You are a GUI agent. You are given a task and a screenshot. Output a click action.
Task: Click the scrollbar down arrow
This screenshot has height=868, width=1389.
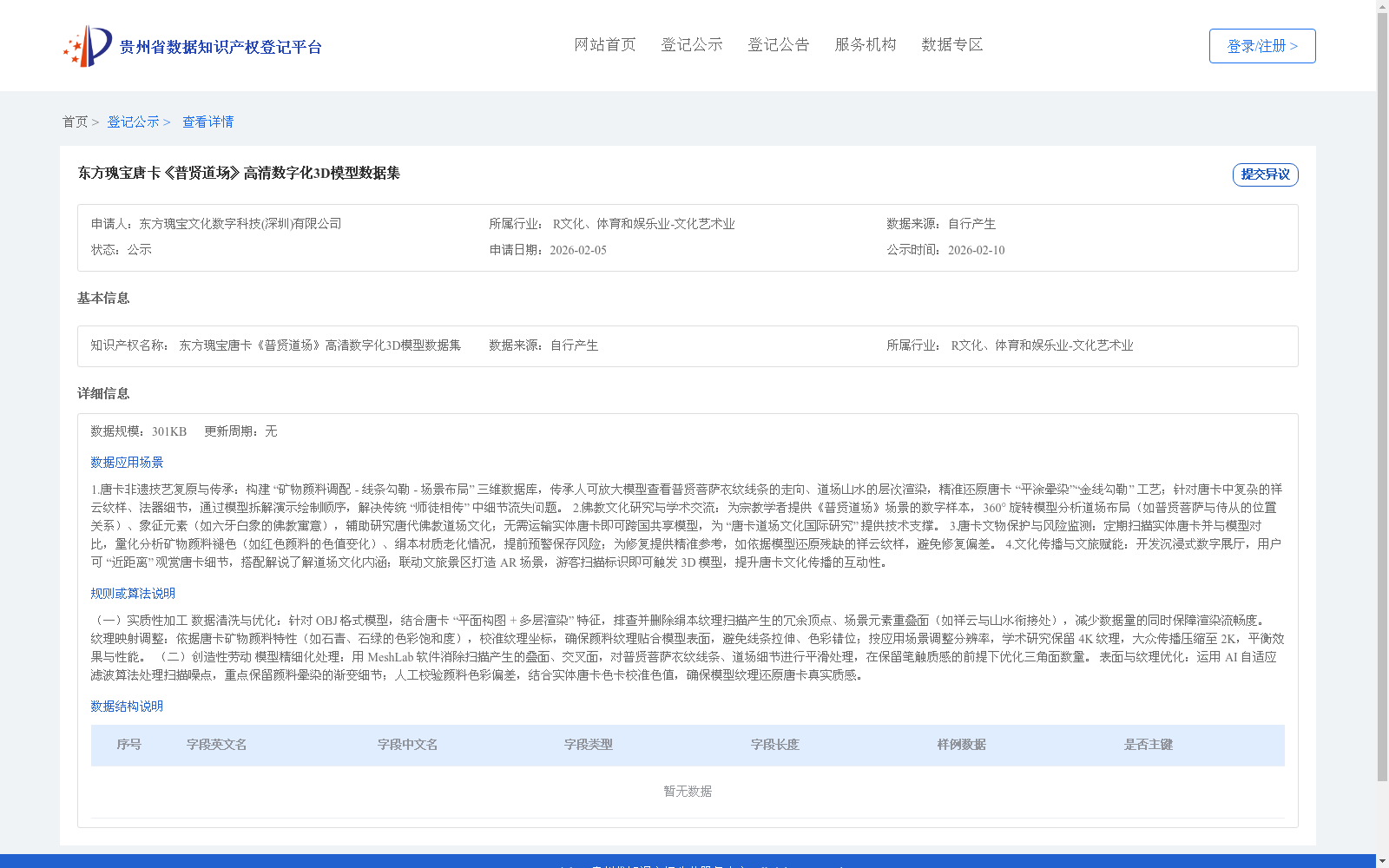[x=1382, y=861]
